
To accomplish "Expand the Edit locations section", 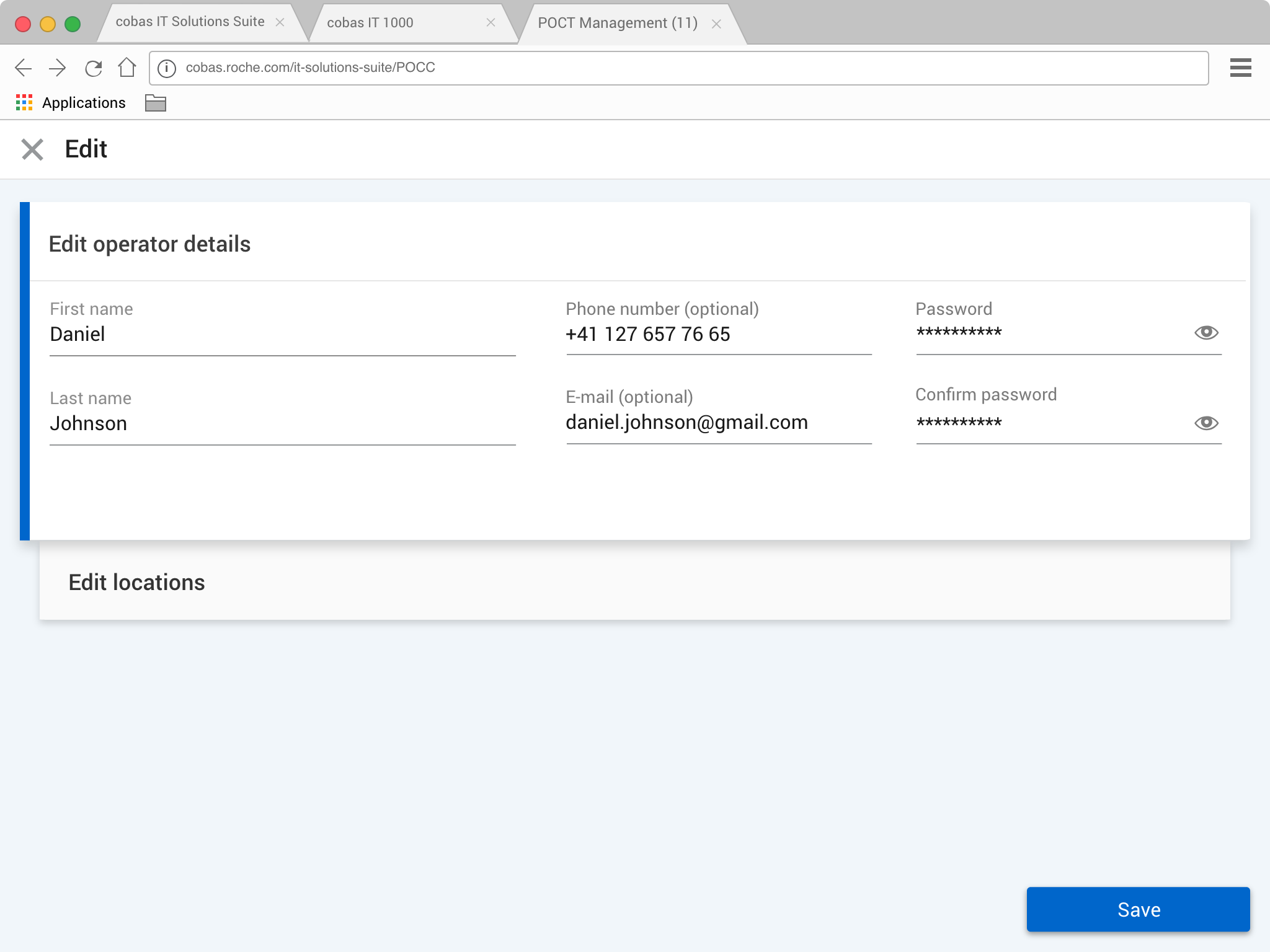I will 136,583.
